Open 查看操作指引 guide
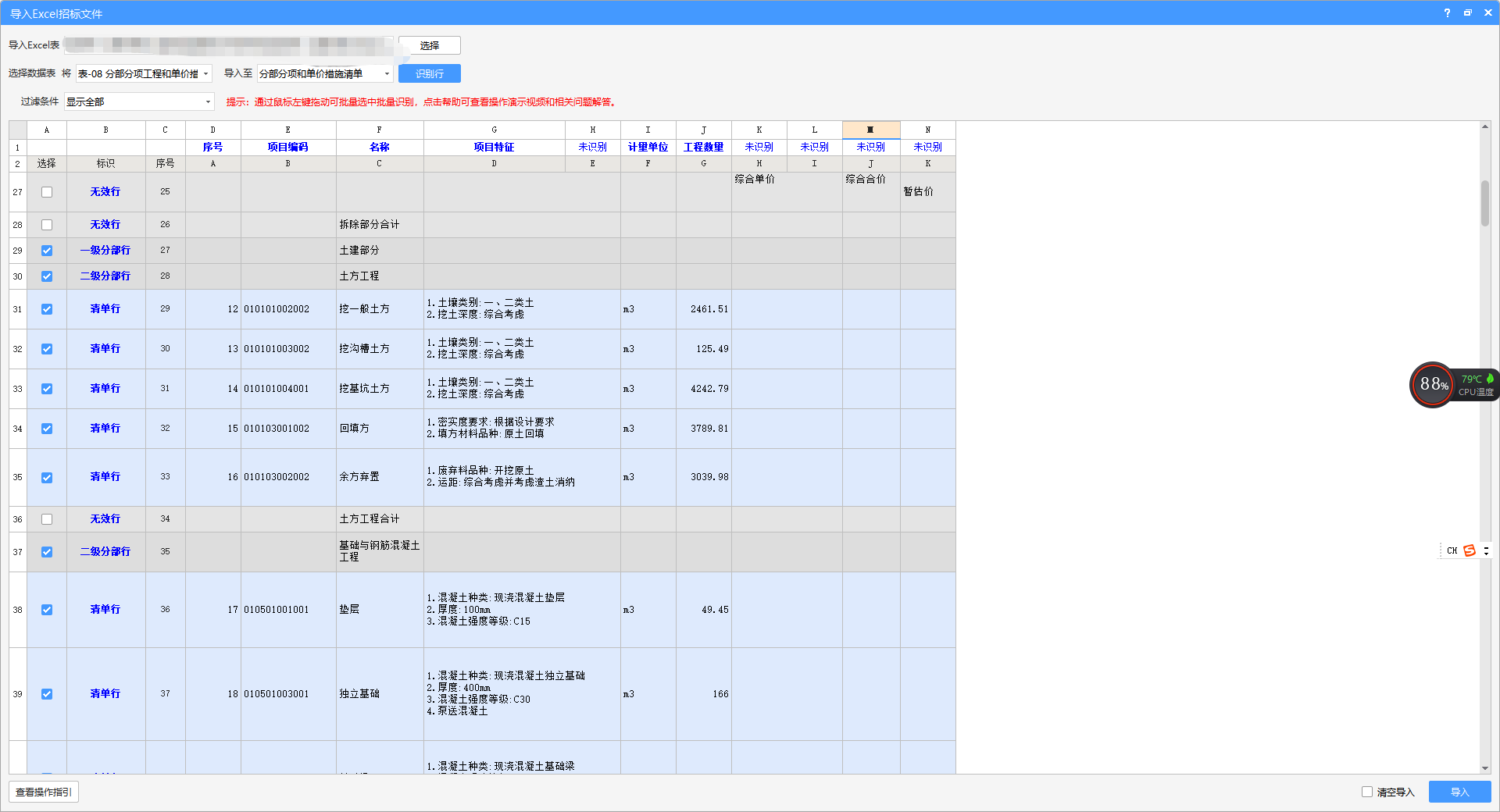The width and height of the screenshot is (1500, 812). tap(44, 792)
